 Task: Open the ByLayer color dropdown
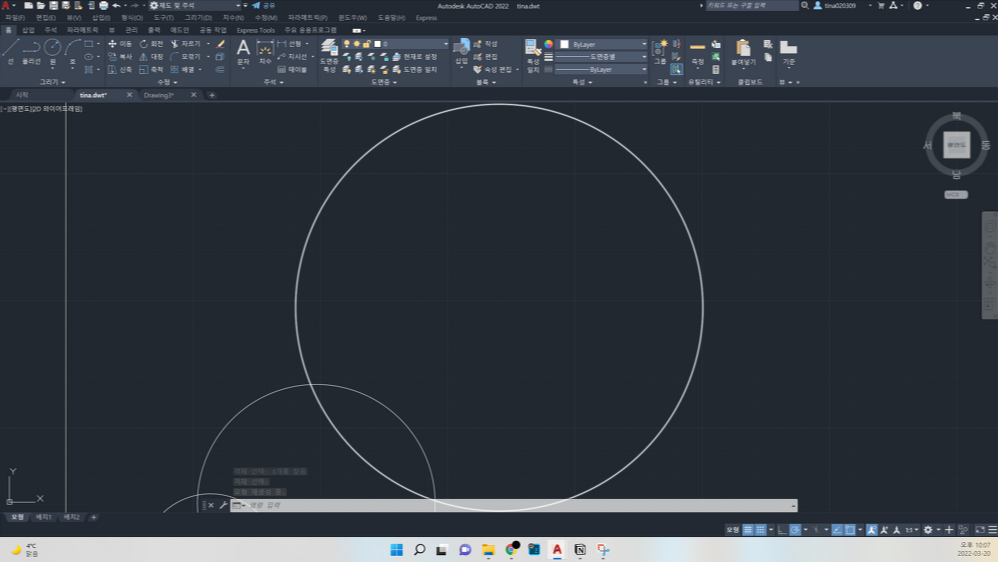pos(602,44)
